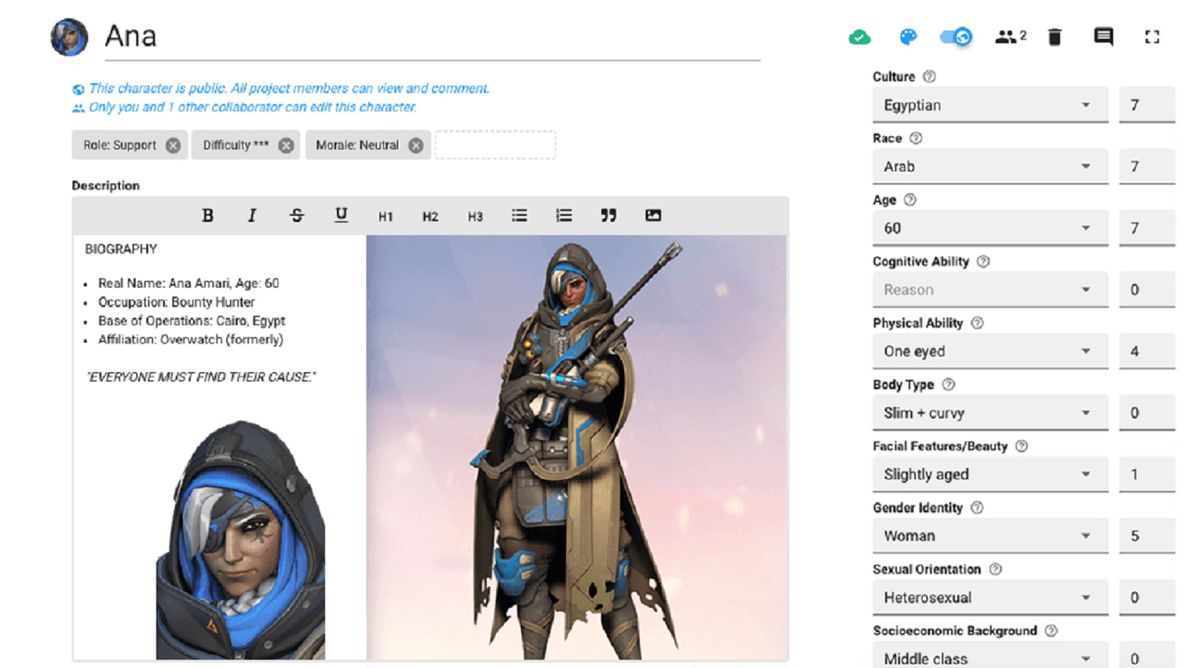Delete this character via the trash icon
Viewport: 1200px width, 668px height.
(x=1054, y=36)
